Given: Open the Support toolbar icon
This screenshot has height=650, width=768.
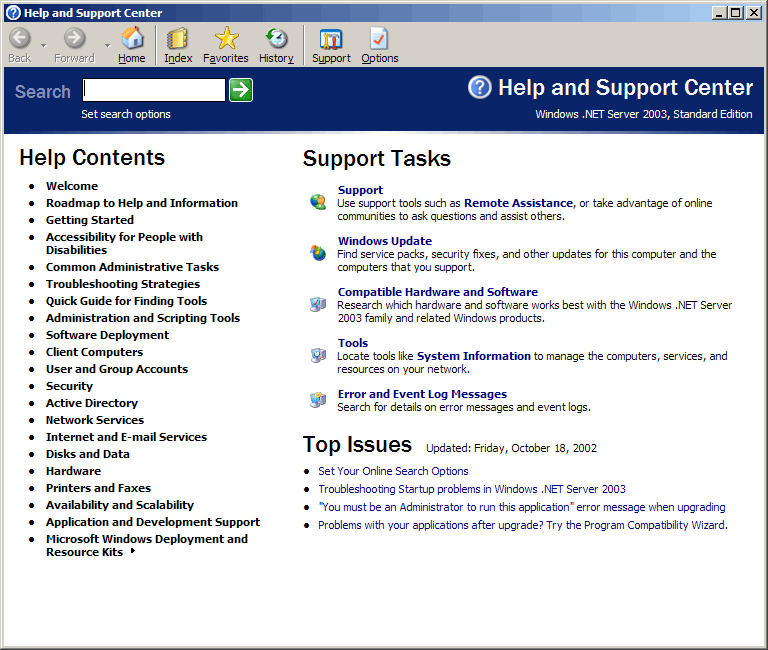Looking at the screenshot, I should [331, 39].
